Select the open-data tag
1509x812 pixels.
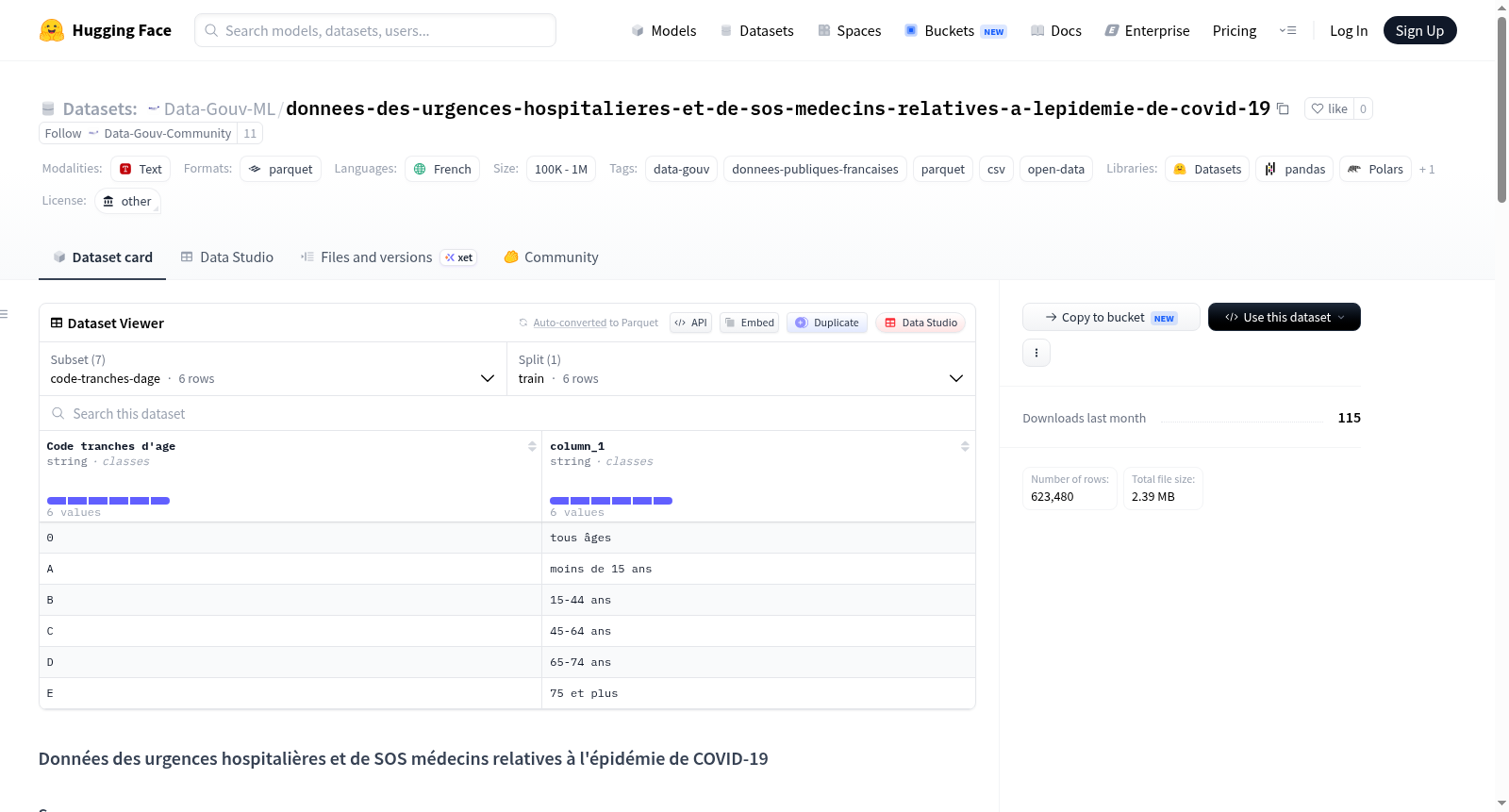click(x=1055, y=169)
